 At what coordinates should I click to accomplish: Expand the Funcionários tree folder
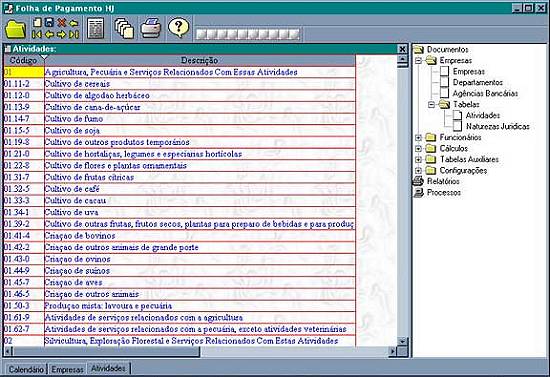(x=418, y=137)
